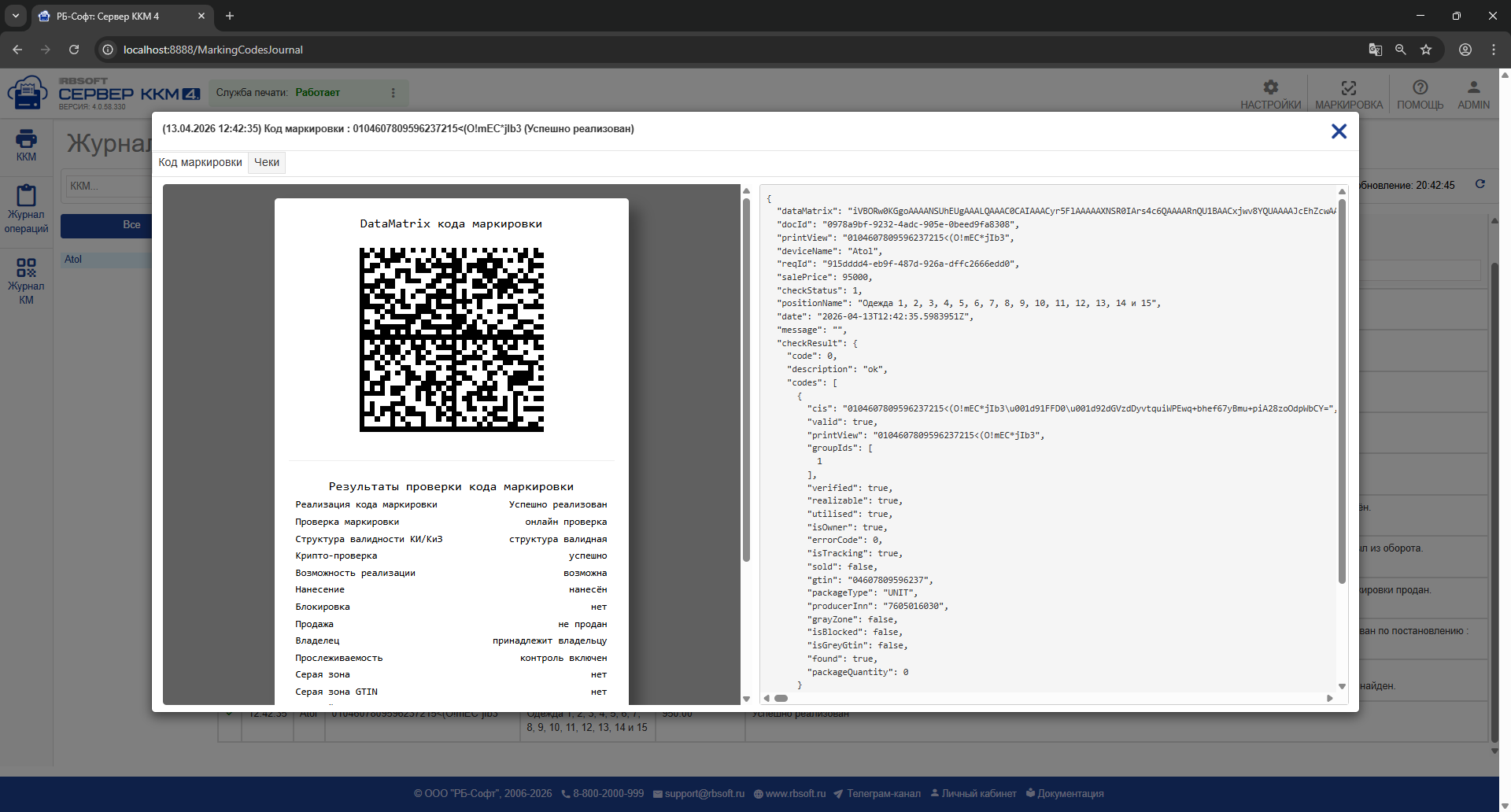The image size is (1511, 812).
Task: Open the support@rbsoft.ru email link
Action: point(699,794)
